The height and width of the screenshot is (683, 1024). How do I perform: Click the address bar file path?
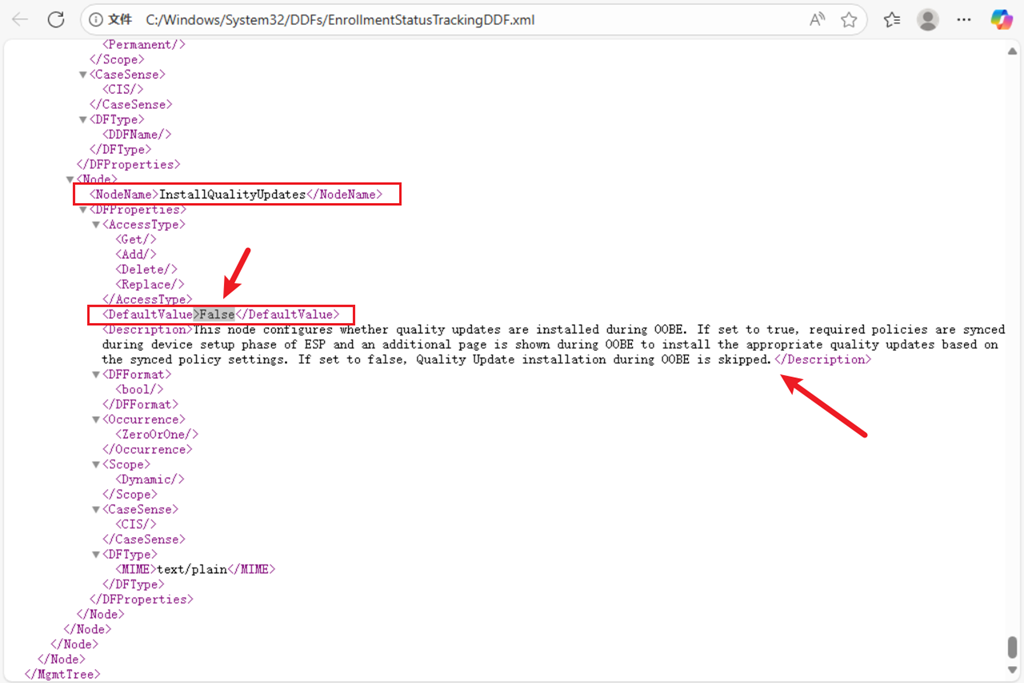340,20
